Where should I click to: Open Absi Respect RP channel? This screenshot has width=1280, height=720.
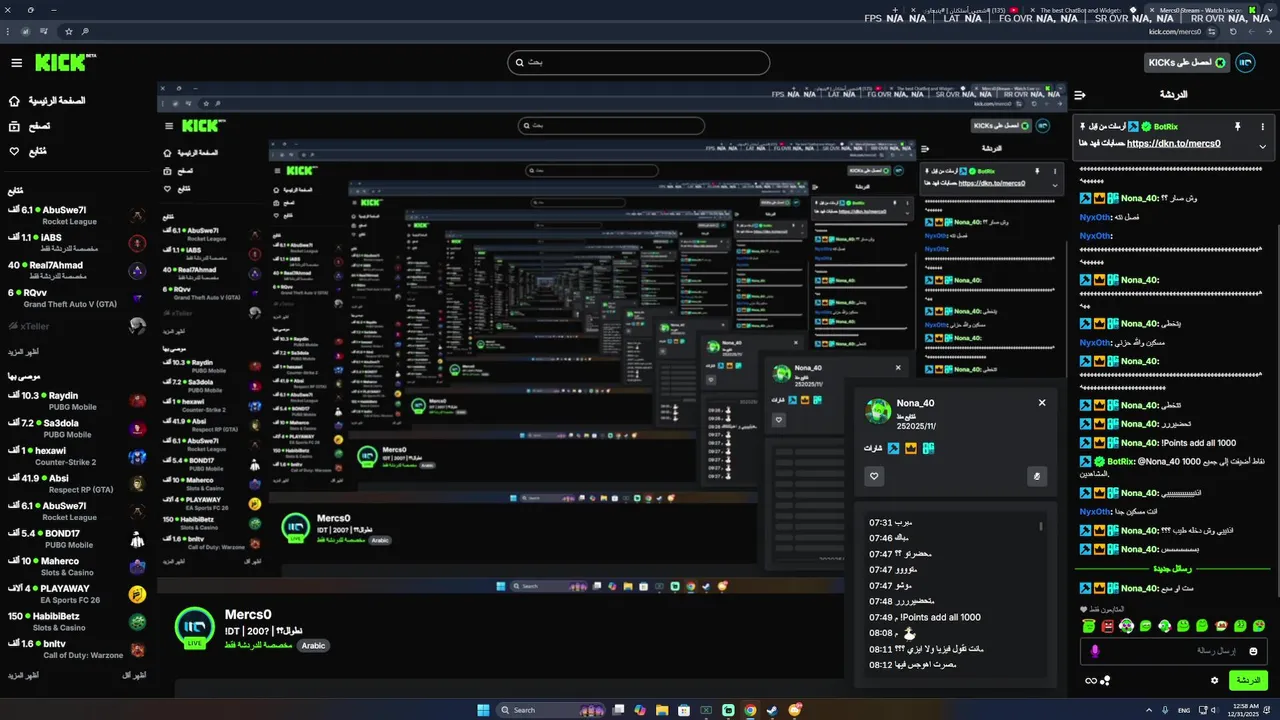pos(78,484)
